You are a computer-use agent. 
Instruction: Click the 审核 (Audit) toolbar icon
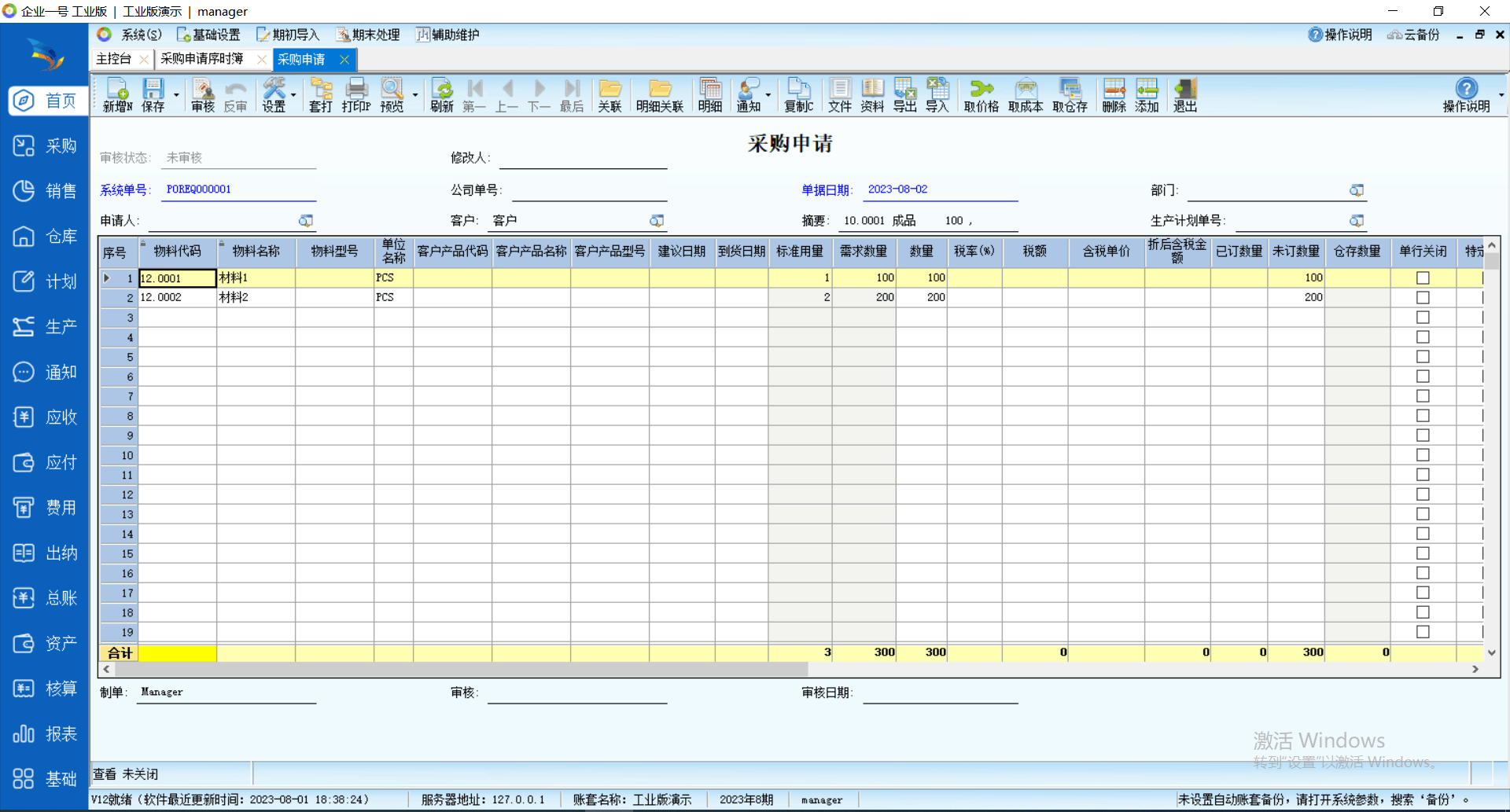coord(202,95)
